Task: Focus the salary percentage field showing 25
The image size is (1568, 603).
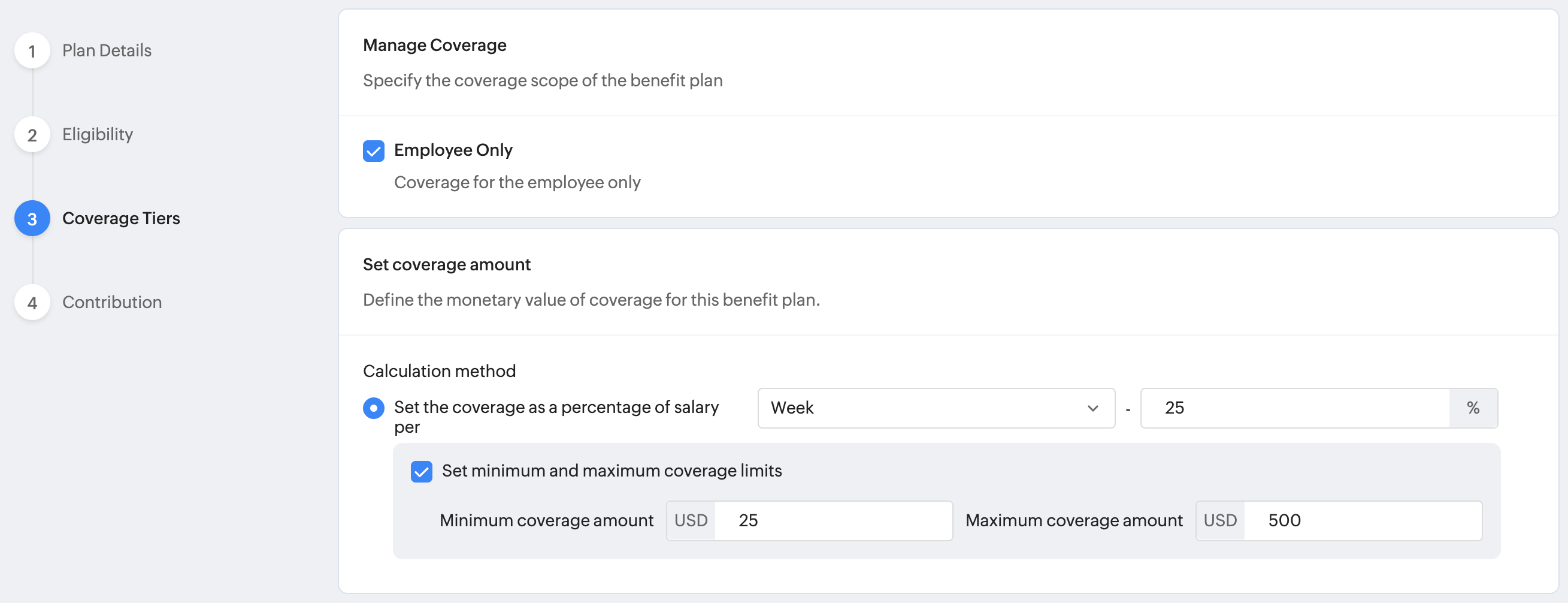Action: pyautogui.click(x=1295, y=408)
